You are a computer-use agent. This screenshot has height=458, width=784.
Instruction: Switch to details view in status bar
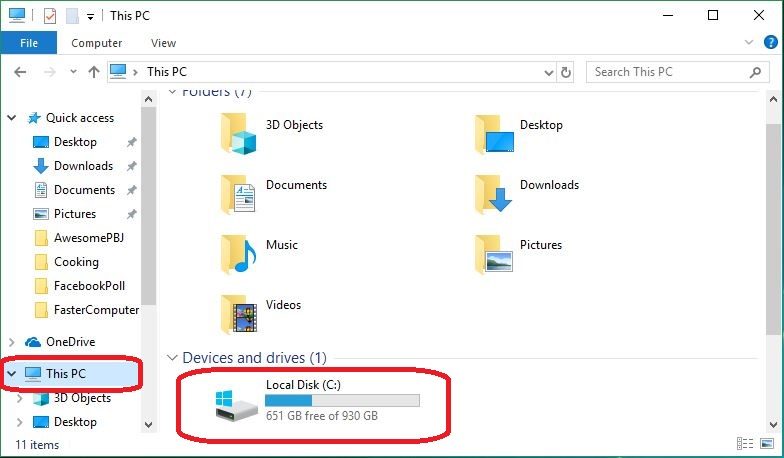coord(744,444)
